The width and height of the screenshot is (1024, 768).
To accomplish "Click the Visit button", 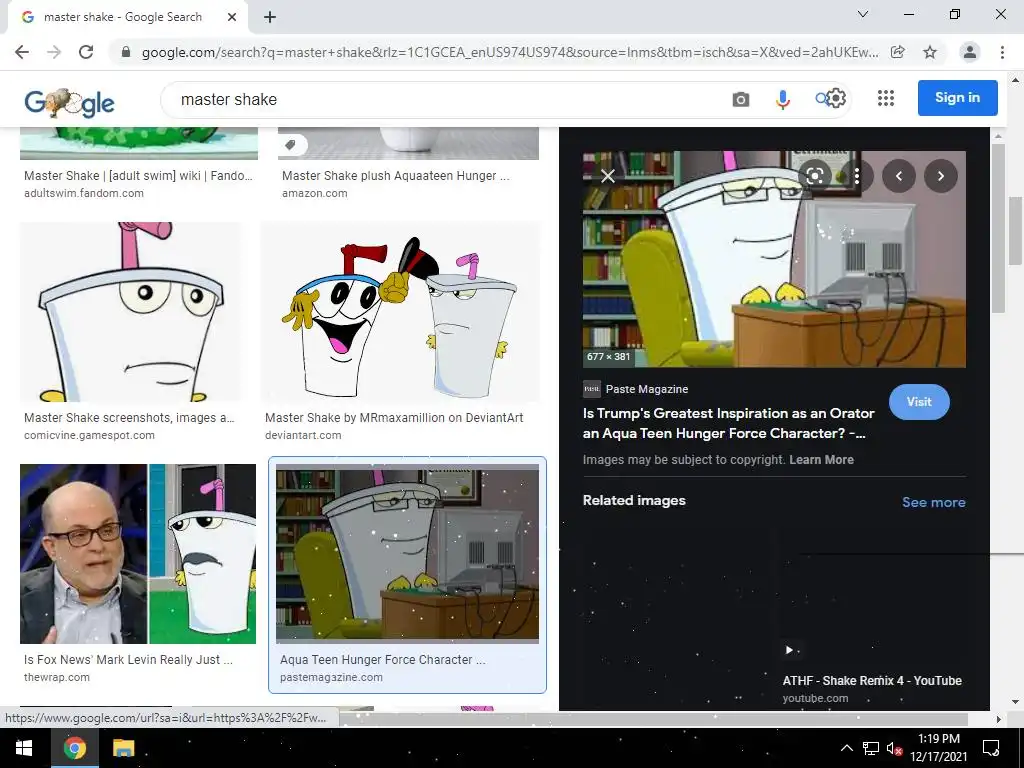I will point(919,402).
